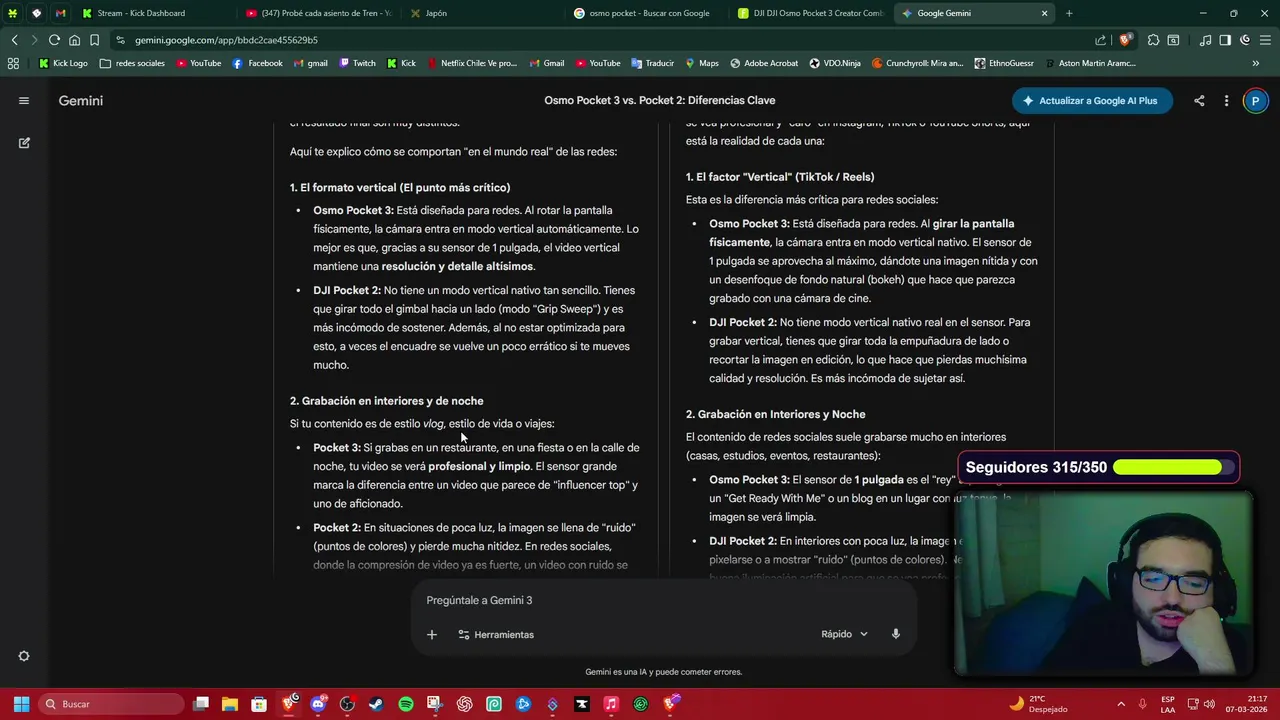The height and width of the screenshot is (720, 1280).
Task: Click the conversation title Osmo Pocket 3 vs. Pocket 2
Action: [660, 100]
